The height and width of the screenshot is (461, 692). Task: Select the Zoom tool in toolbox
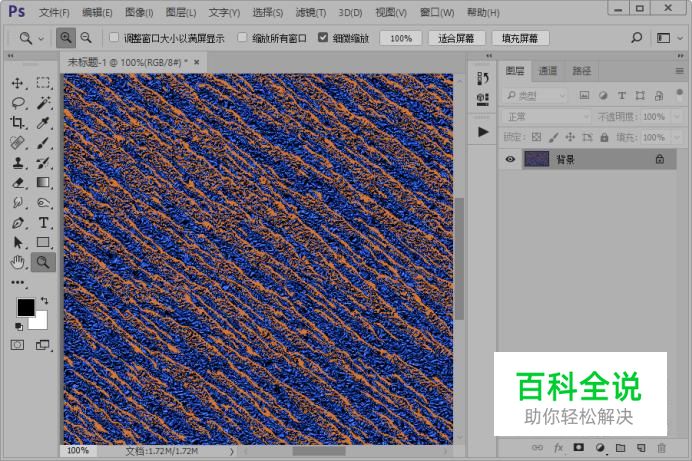point(43,262)
